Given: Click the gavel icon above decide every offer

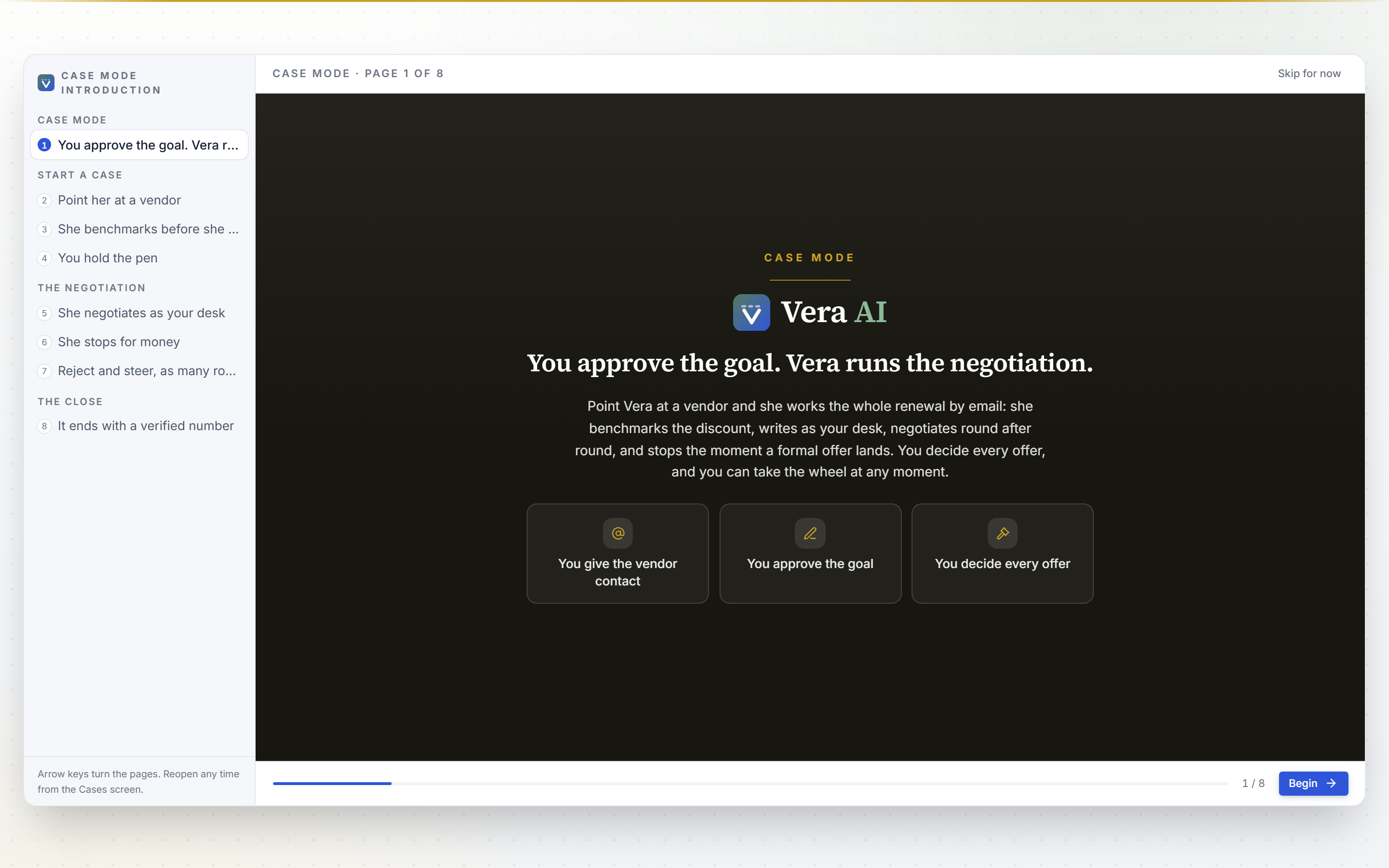Looking at the screenshot, I should (1003, 533).
